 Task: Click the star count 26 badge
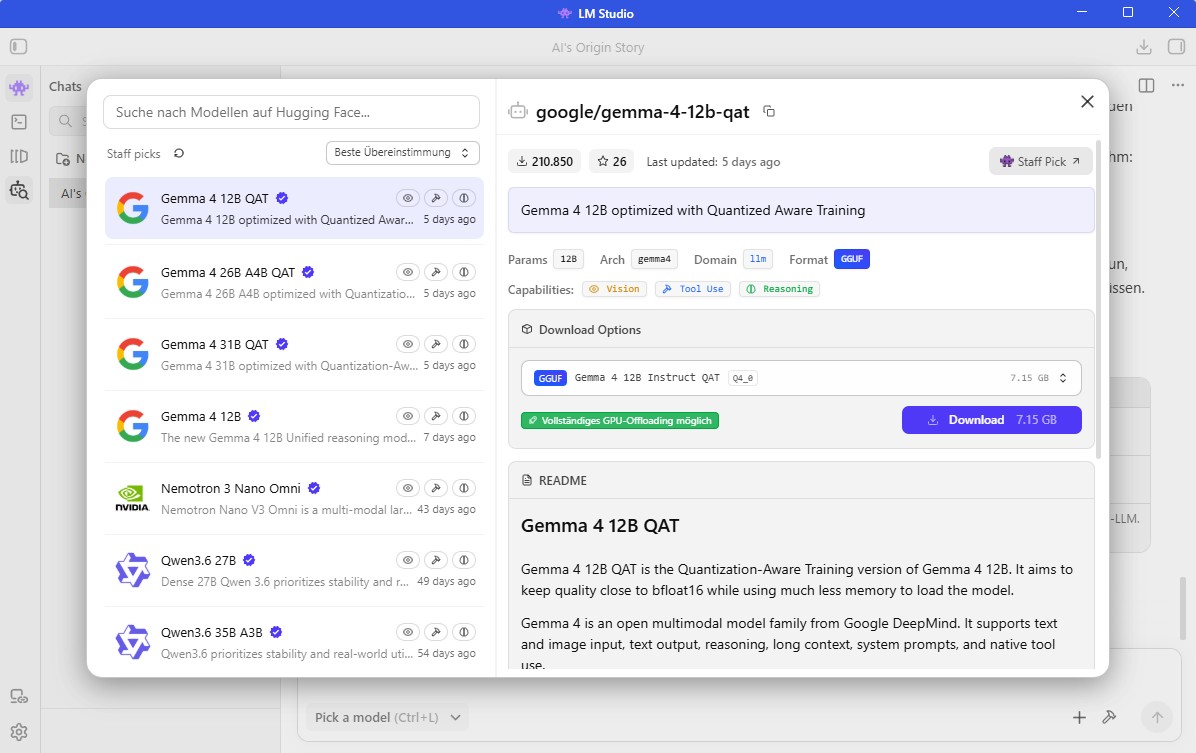coord(612,162)
